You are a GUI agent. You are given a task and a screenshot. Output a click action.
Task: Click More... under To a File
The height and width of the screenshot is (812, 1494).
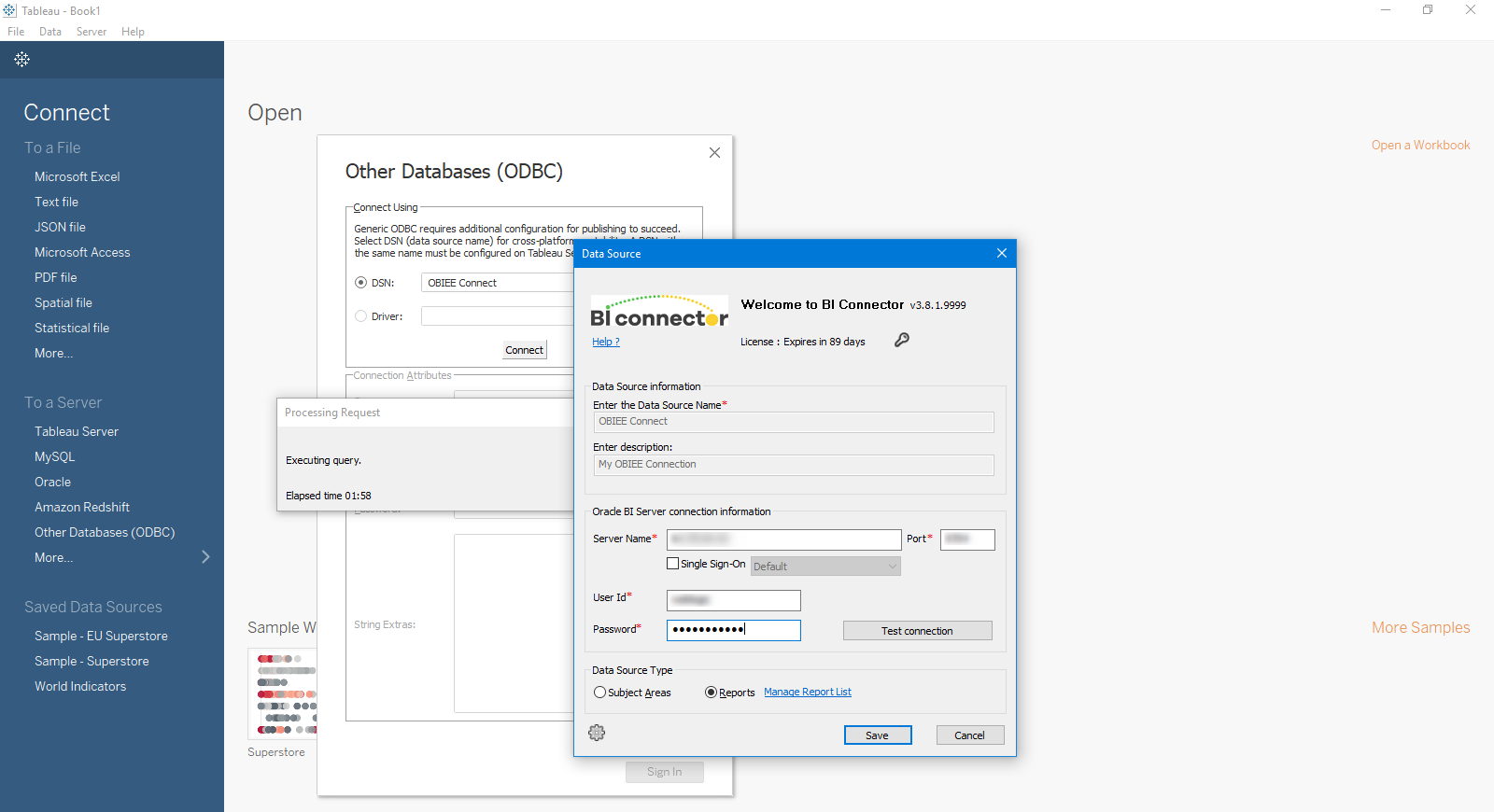53,353
